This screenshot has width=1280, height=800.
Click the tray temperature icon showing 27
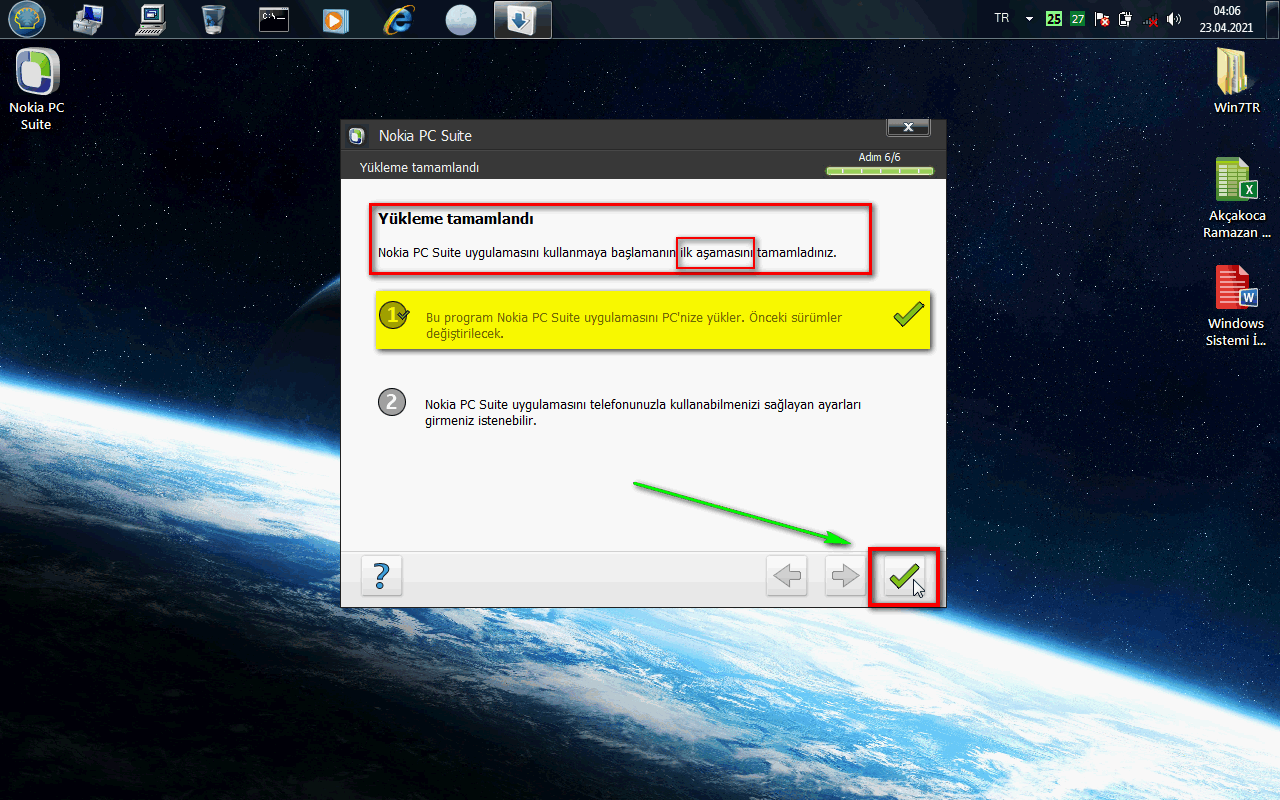[x=1077, y=19]
